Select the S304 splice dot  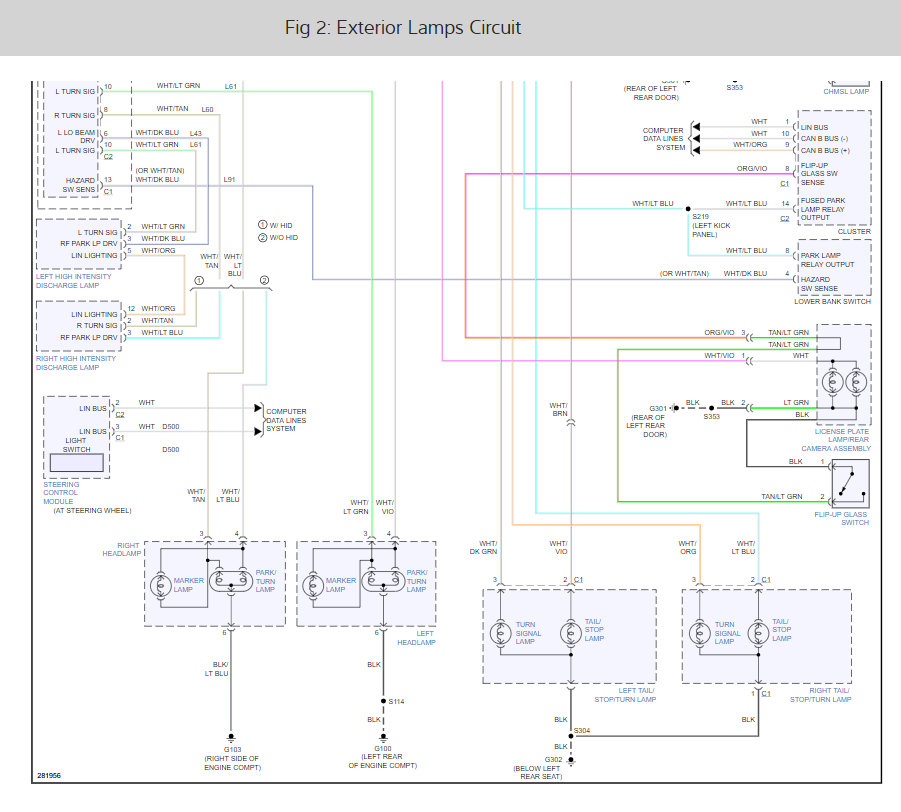pos(571,736)
